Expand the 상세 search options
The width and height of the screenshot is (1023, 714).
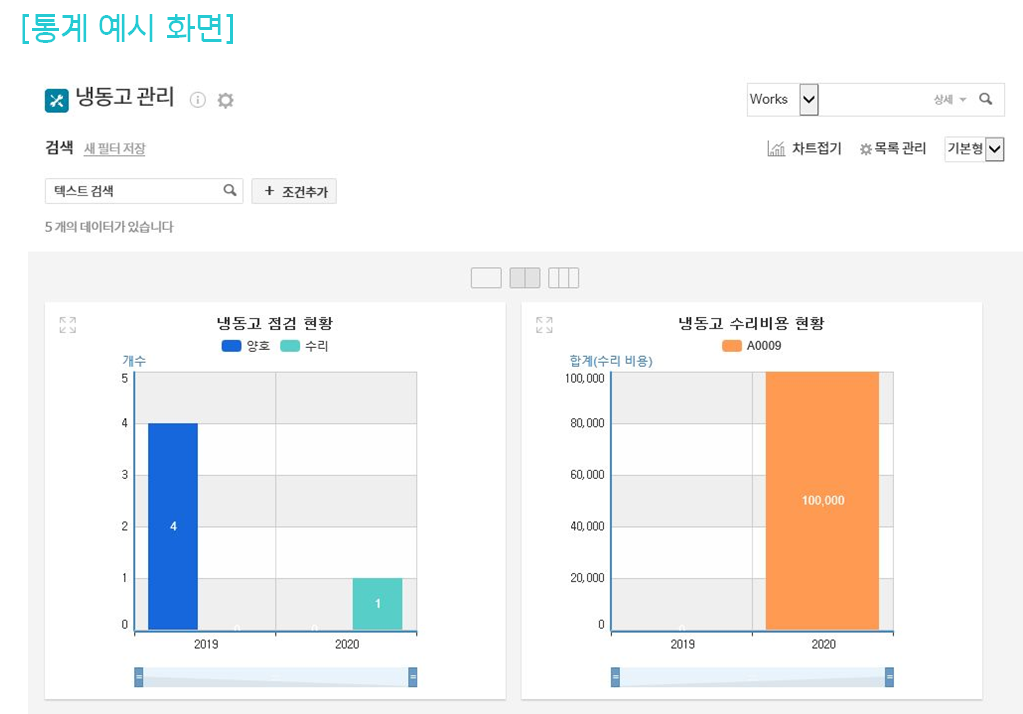pyautogui.click(x=949, y=99)
